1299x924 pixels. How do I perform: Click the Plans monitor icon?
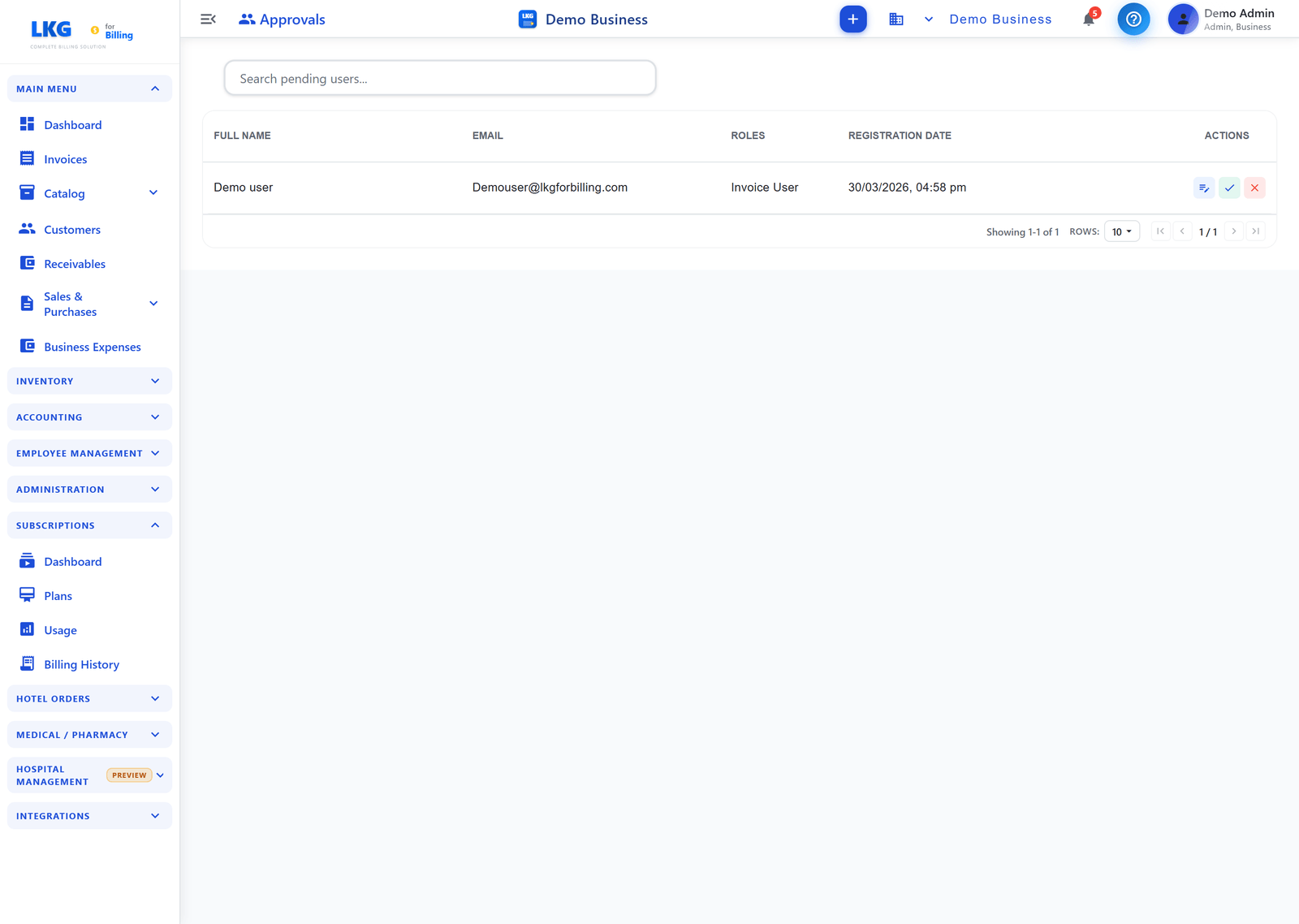pyautogui.click(x=27, y=595)
